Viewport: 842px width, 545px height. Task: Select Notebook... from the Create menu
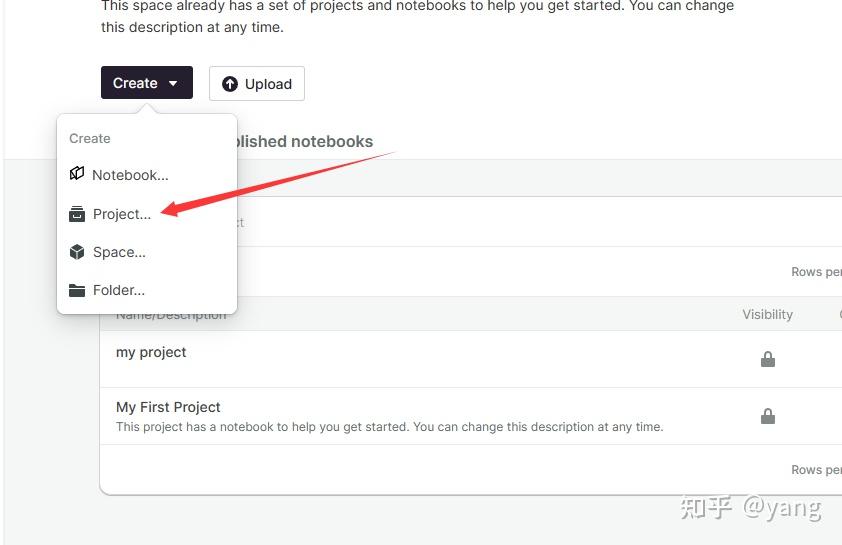130,175
